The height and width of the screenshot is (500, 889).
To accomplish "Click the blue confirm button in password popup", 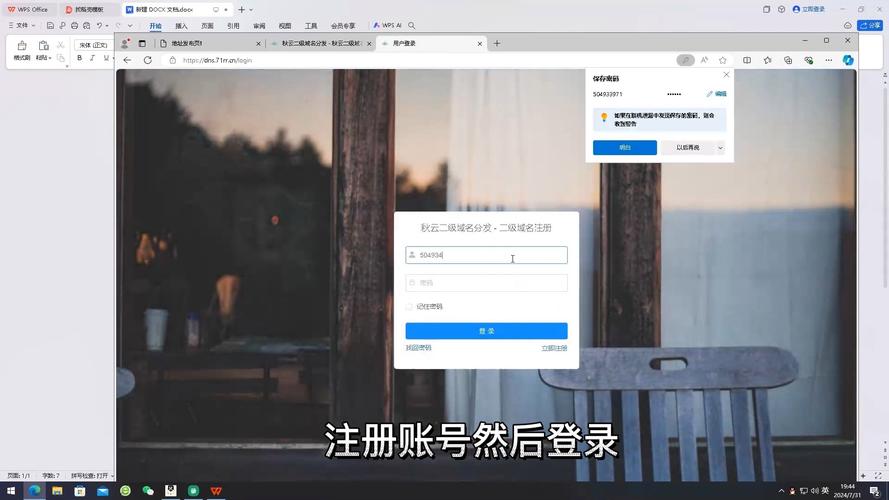I will [625, 147].
